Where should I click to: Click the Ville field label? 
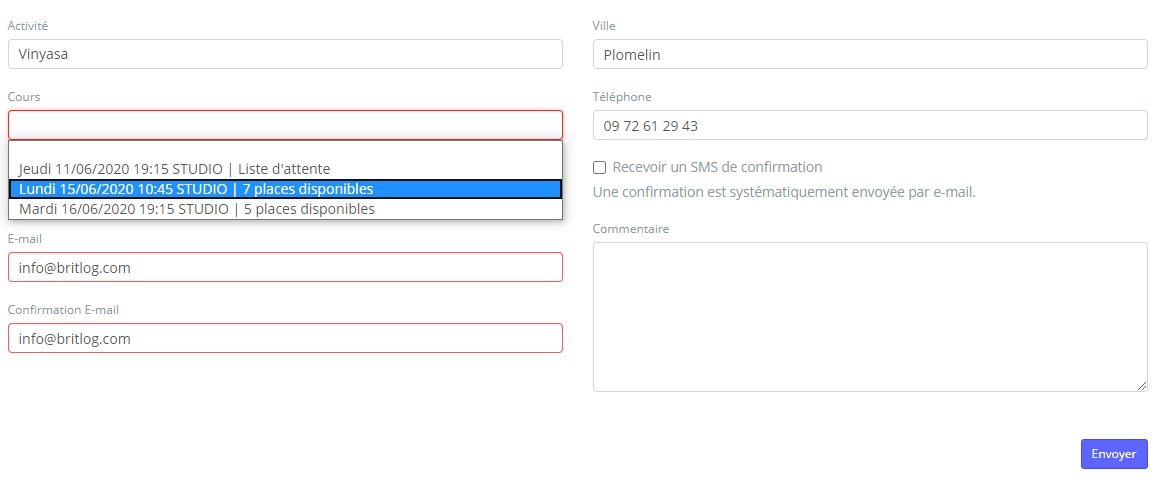(604, 25)
